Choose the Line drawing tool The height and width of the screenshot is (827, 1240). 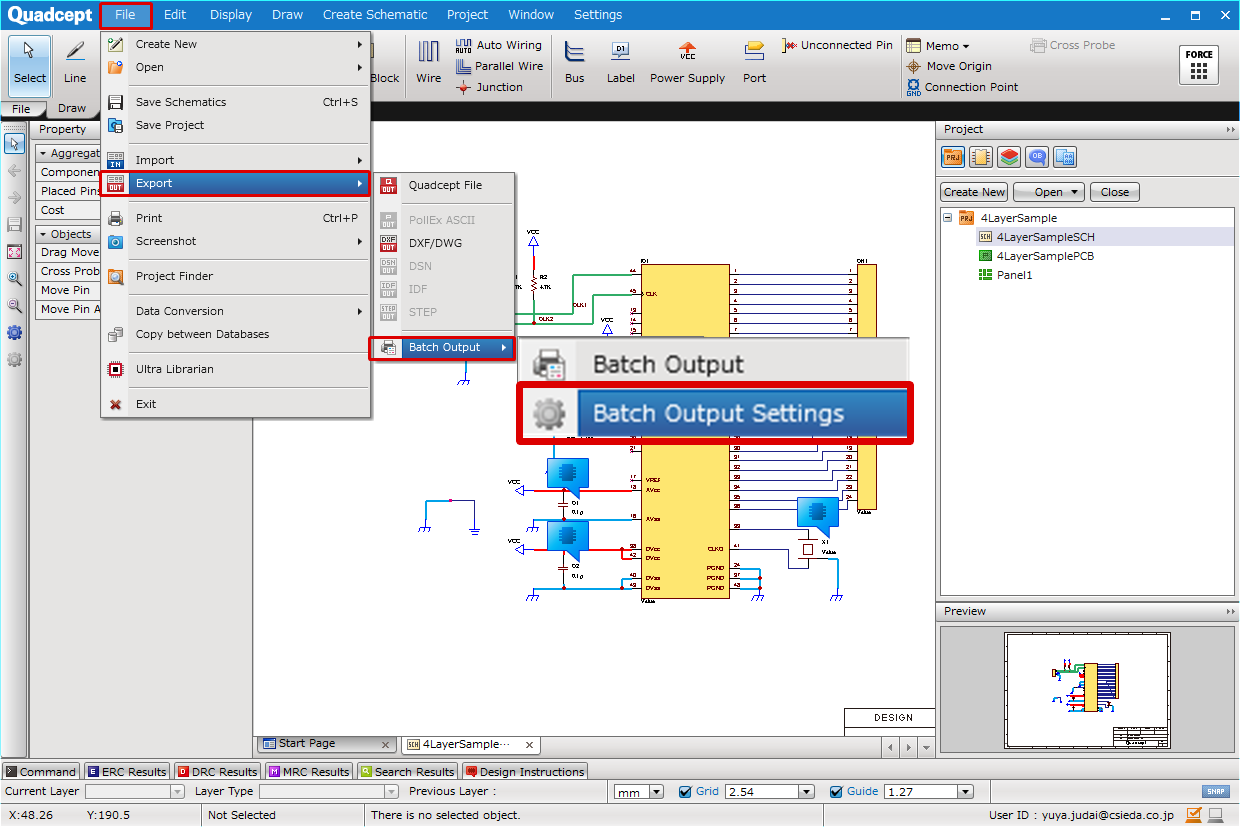coord(75,62)
